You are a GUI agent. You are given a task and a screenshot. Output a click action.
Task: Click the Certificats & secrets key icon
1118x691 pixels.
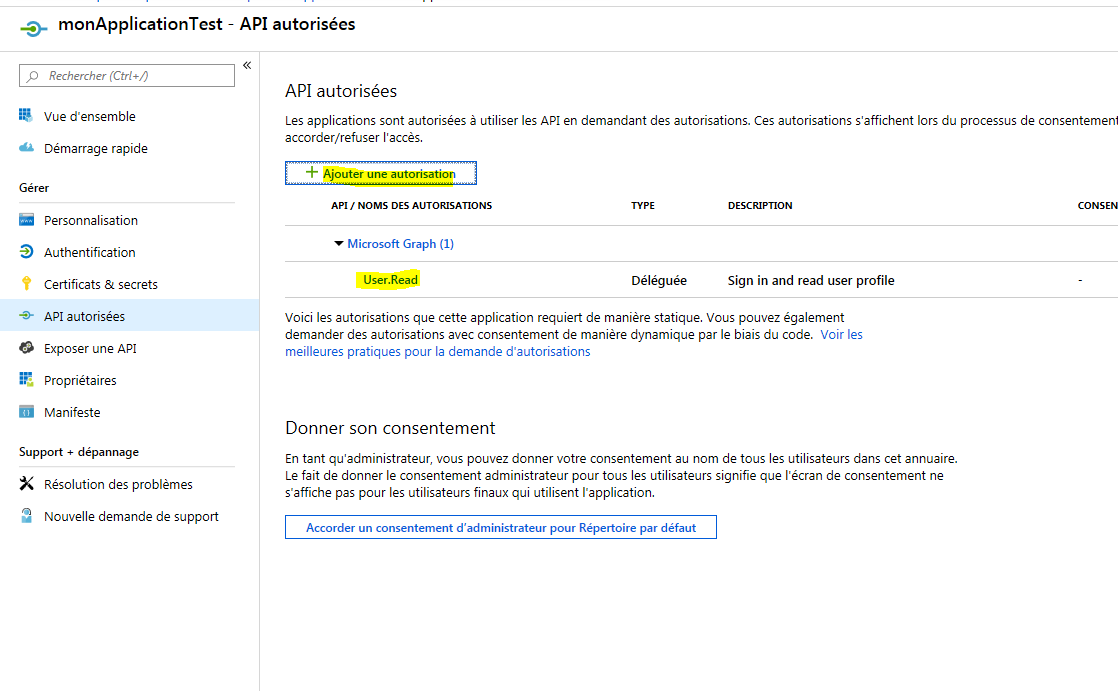[x=26, y=284]
